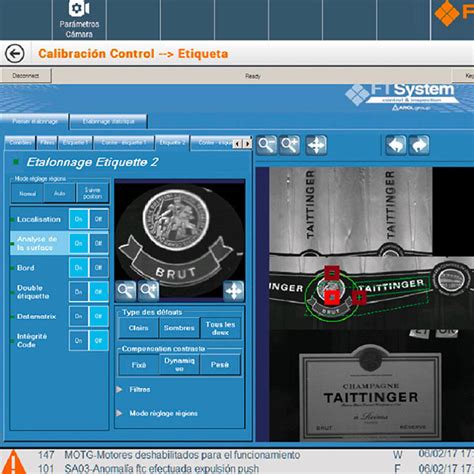This screenshot has height=474, width=474.
Task: Click the Disconnect button
Action: [26, 76]
